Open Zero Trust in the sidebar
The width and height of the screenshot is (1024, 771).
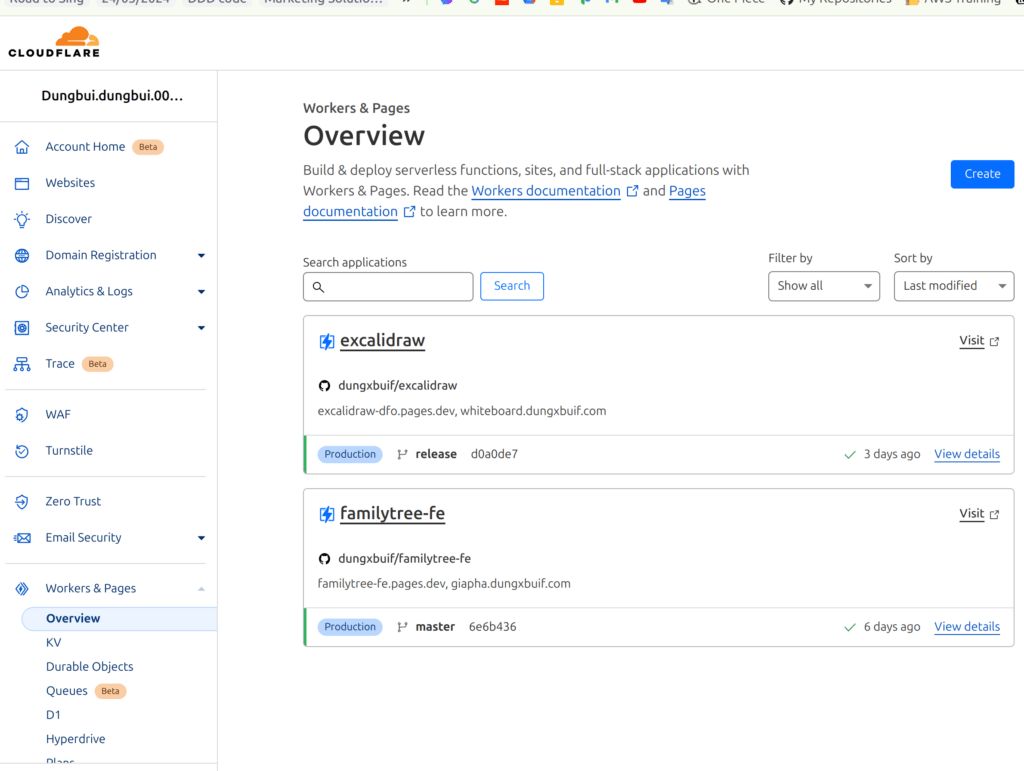73,501
